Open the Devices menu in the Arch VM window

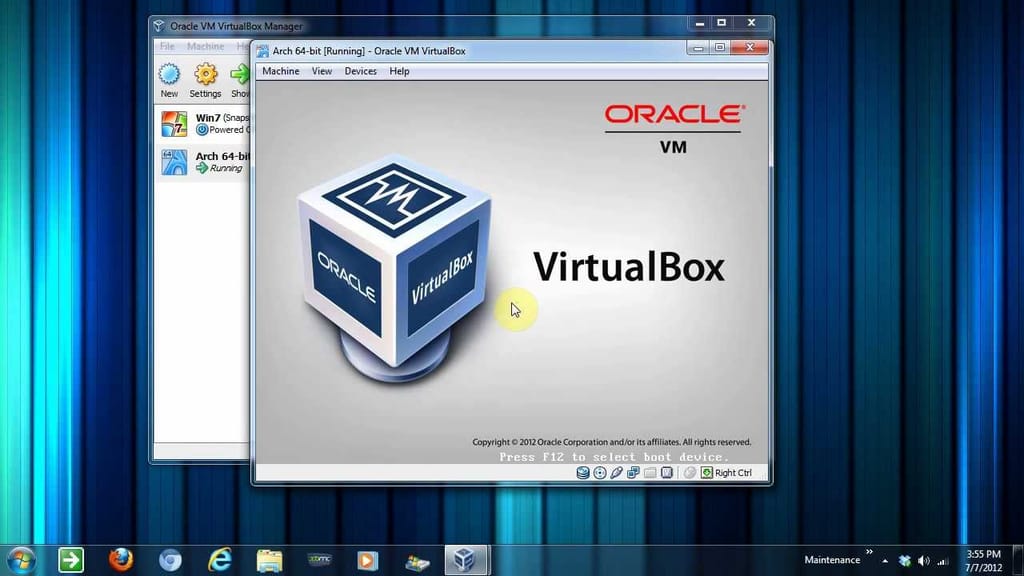click(360, 71)
